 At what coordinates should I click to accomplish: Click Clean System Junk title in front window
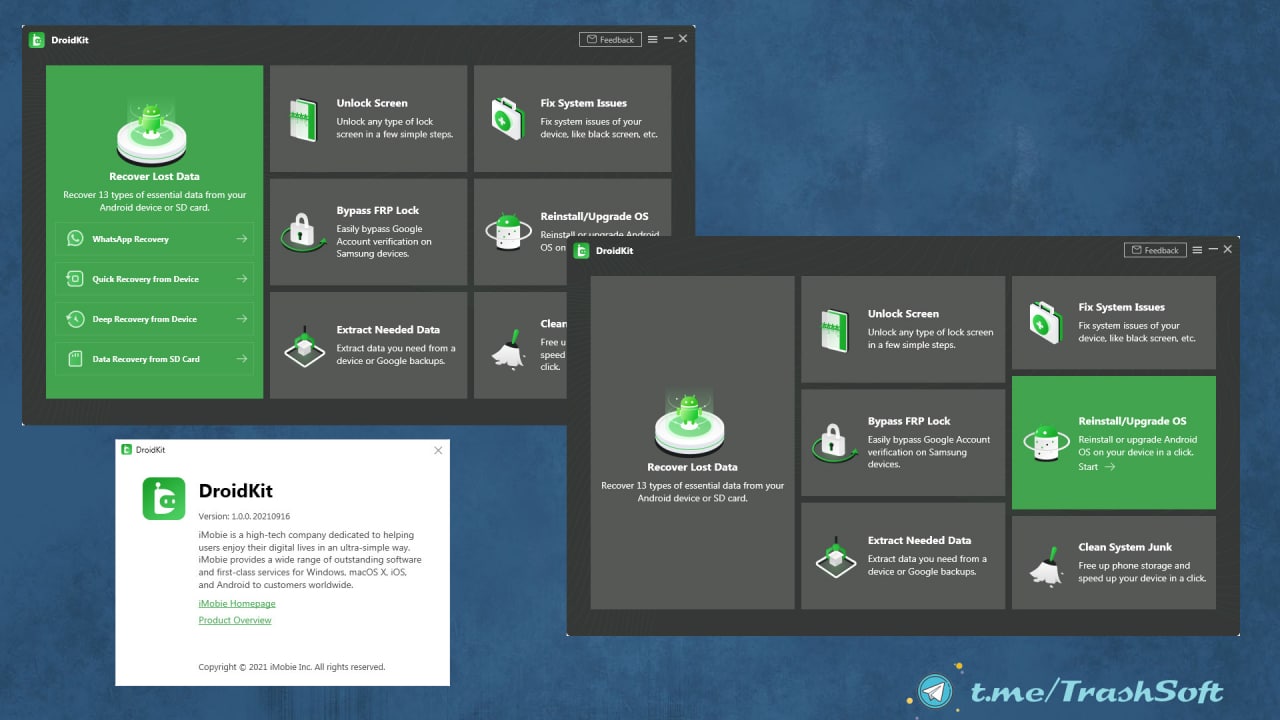tap(1125, 547)
